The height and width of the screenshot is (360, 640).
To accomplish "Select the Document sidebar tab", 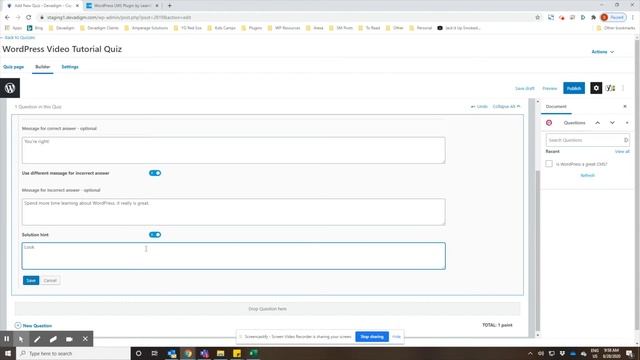I will pos(556,107).
